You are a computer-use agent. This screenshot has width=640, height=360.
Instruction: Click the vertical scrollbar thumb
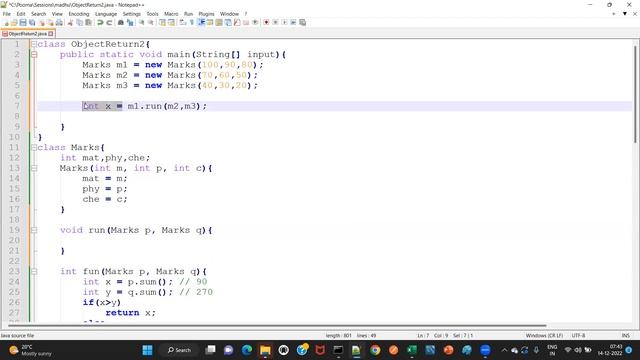point(636,94)
